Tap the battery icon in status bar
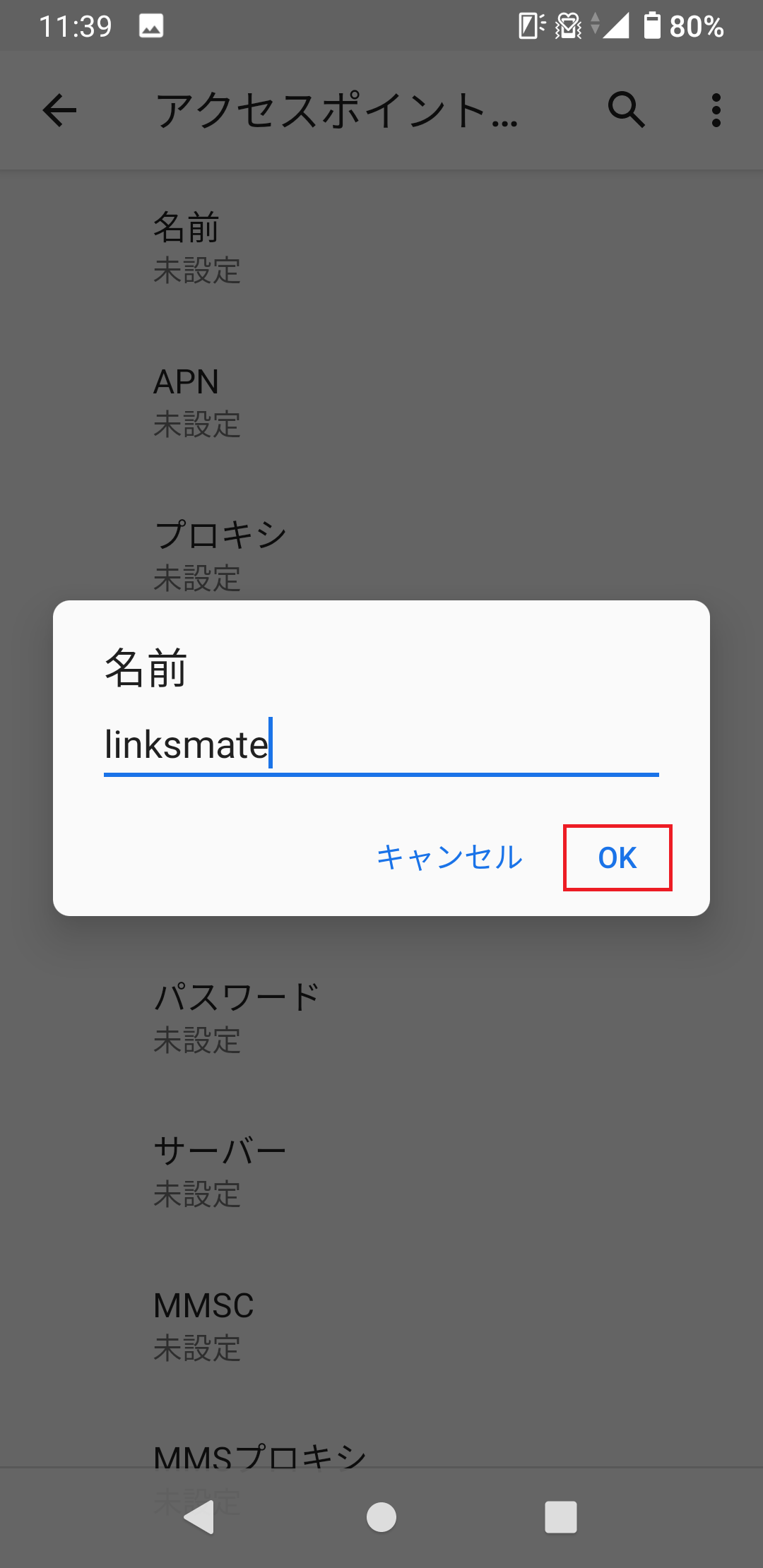The height and width of the screenshot is (1568, 763). 652,25
